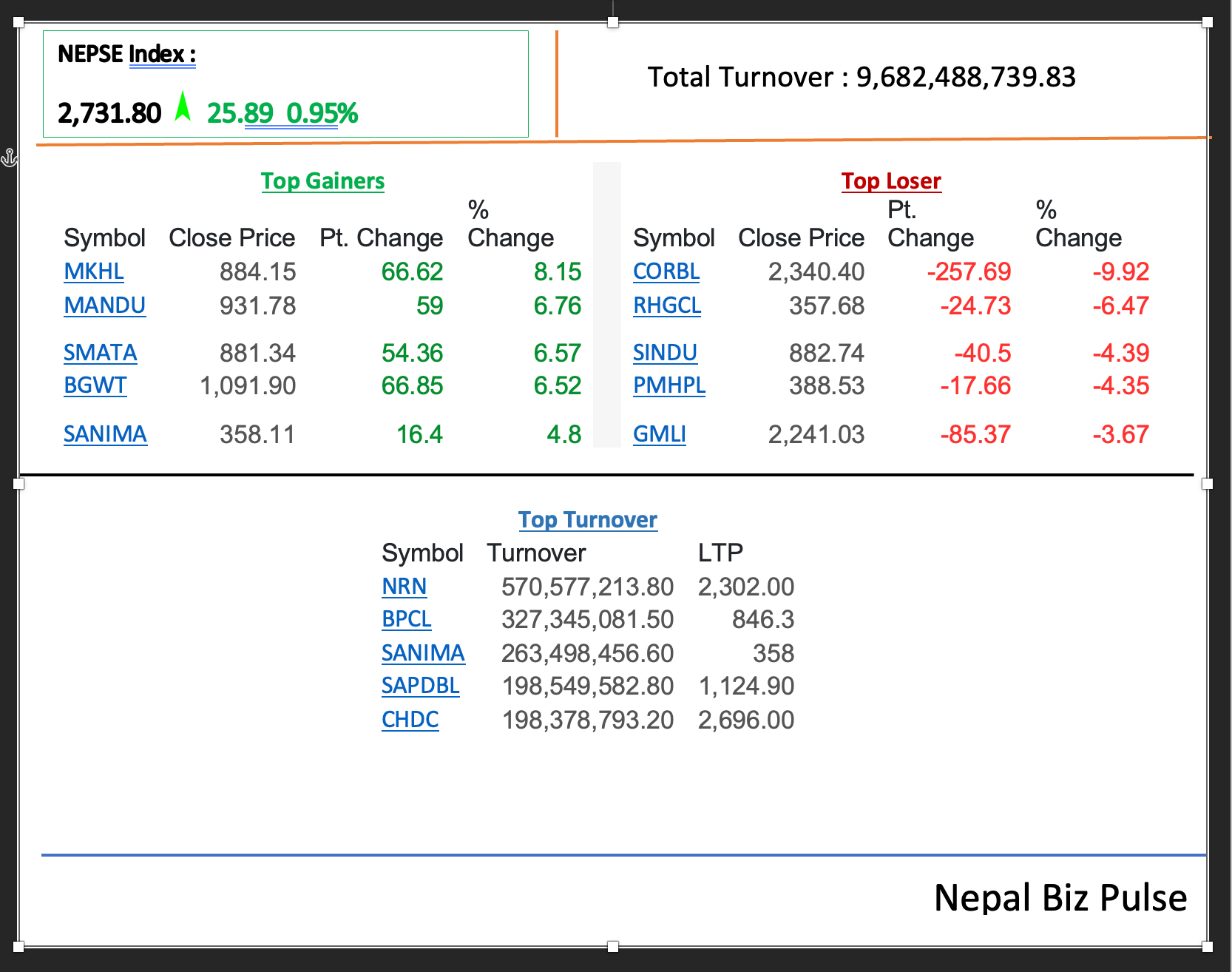Image resolution: width=1232 pixels, height=972 pixels.
Task: Open the NRN turnover link
Action: [404, 587]
